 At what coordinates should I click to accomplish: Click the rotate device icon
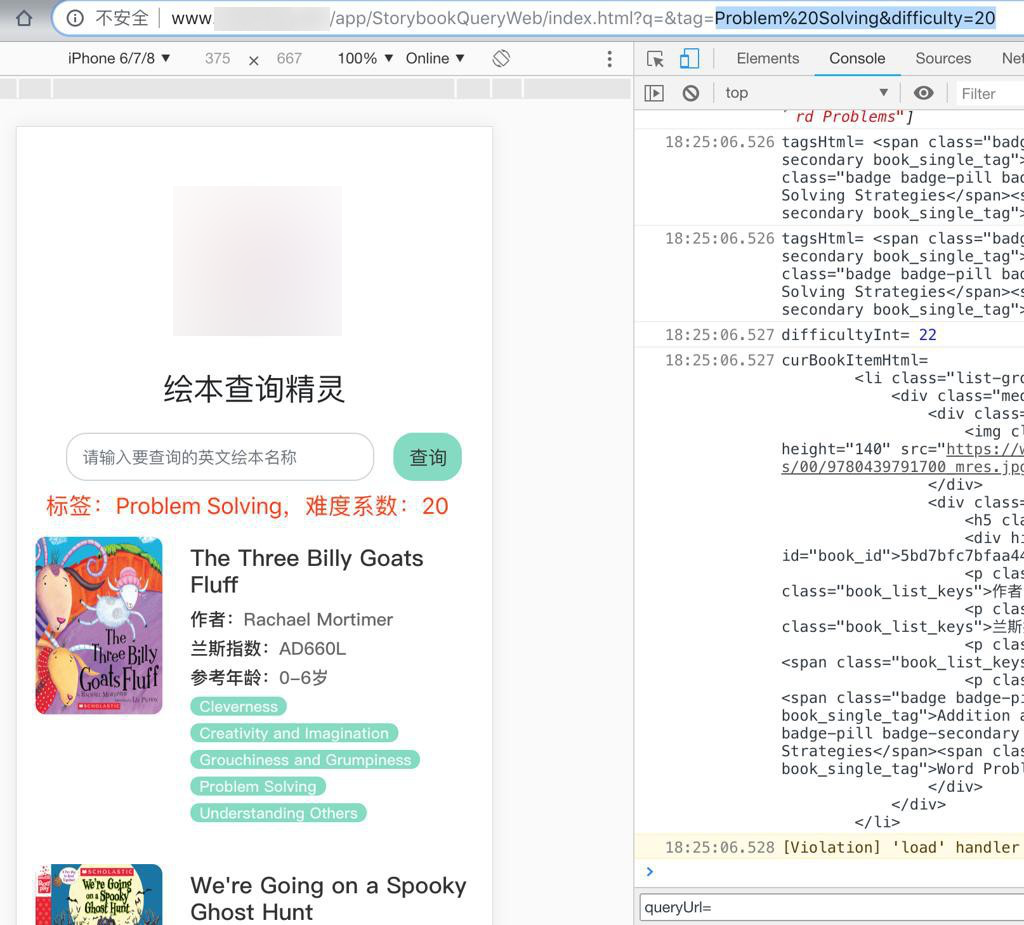click(x=501, y=58)
